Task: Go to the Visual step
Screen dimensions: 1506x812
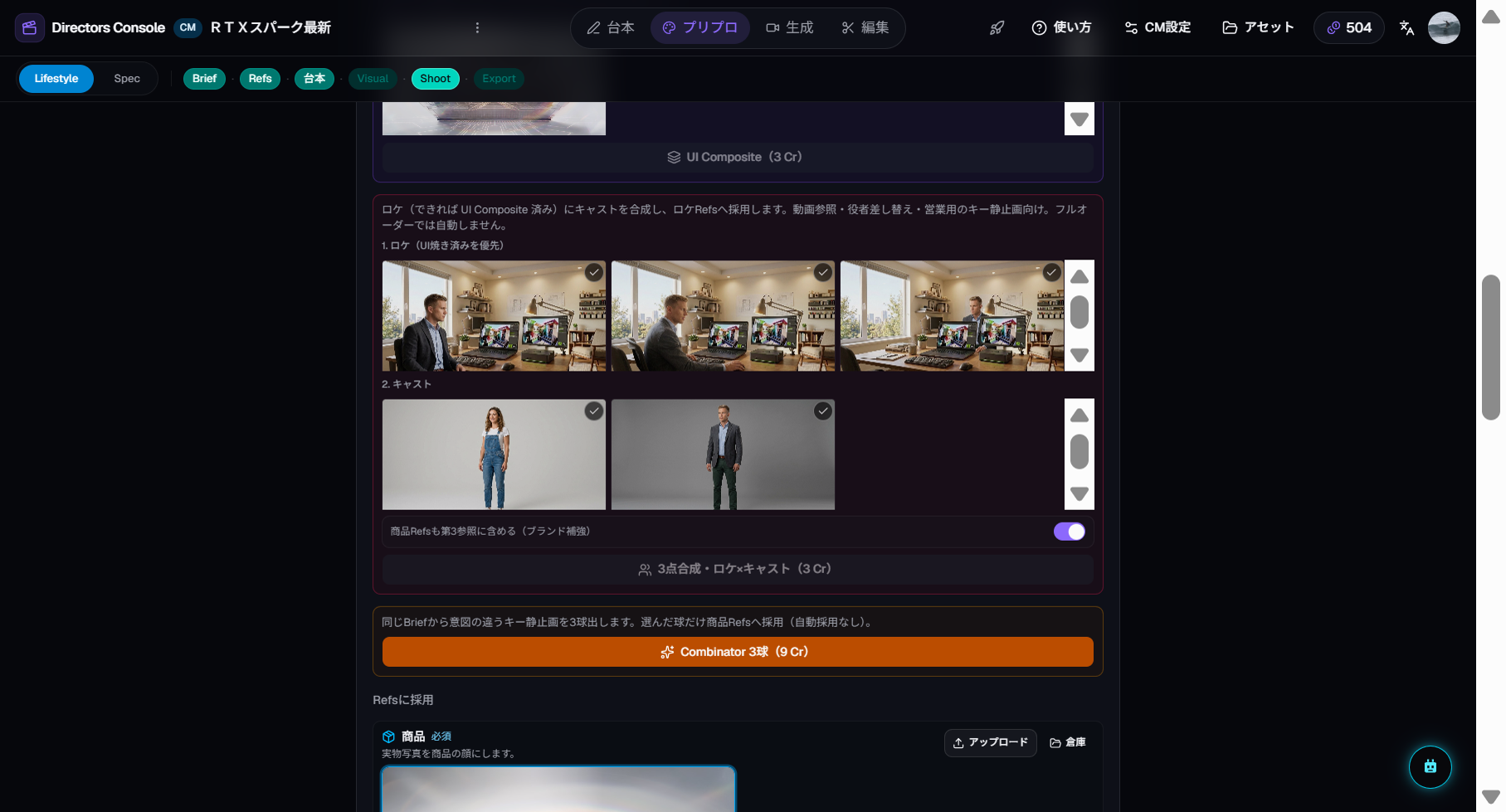Action: (x=373, y=79)
